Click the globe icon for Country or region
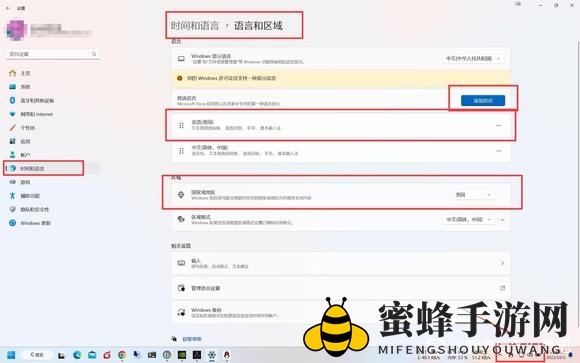This screenshot has width=580, height=363. coord(181,195)
